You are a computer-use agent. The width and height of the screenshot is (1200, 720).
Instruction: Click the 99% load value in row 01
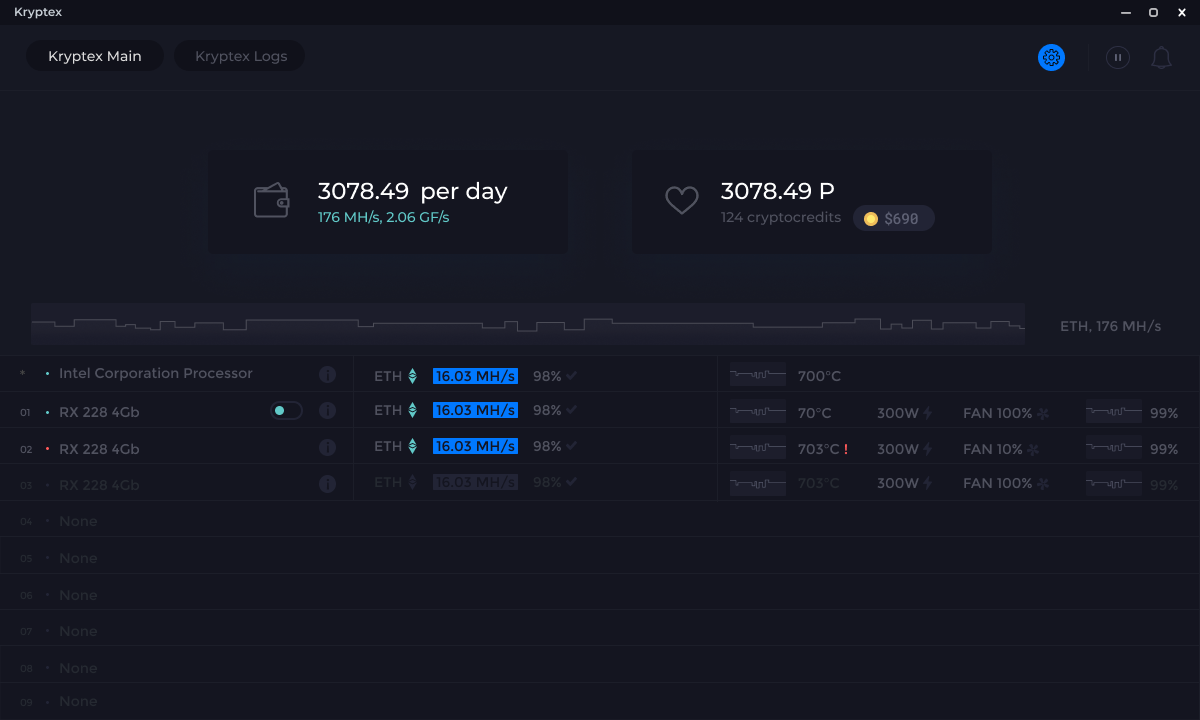click(x=1164, y=413)
